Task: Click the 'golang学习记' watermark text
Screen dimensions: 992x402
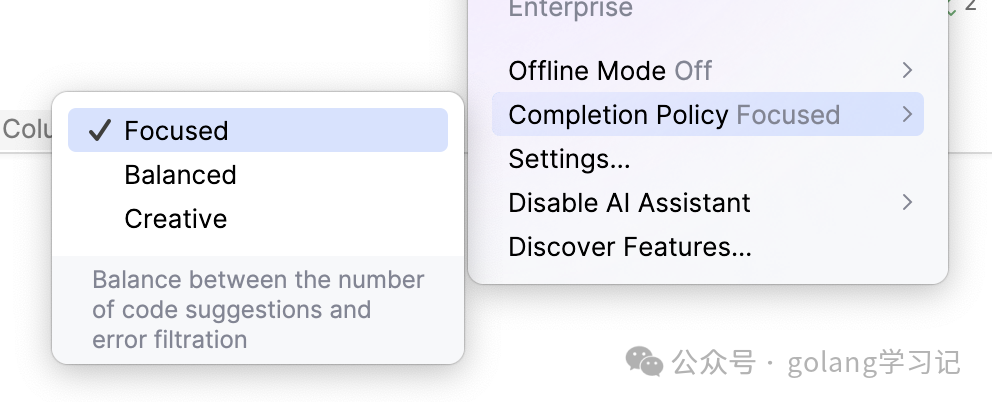Action: (x=873, y=361)
